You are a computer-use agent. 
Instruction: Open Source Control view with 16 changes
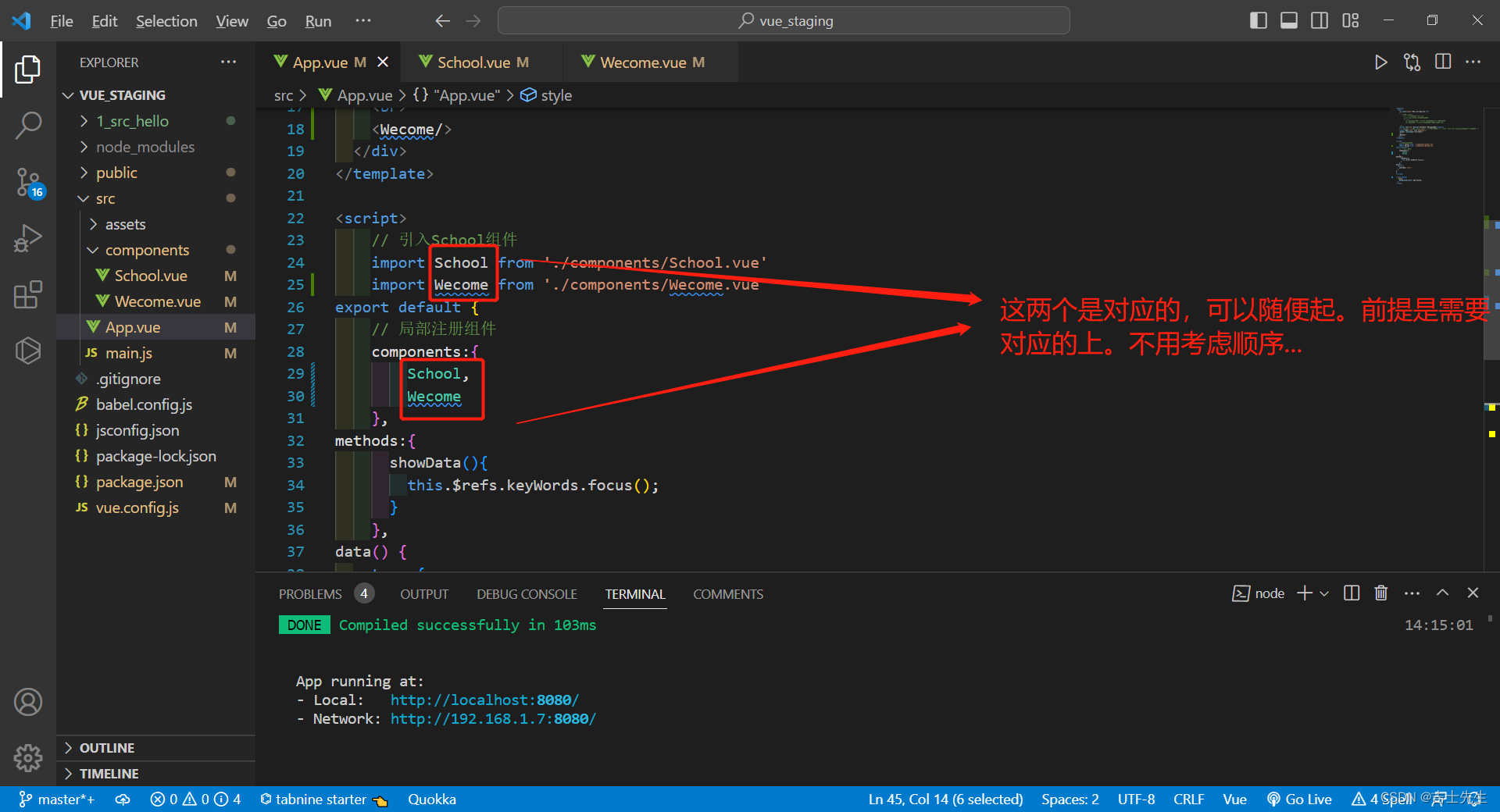click(x=28, y=183)
